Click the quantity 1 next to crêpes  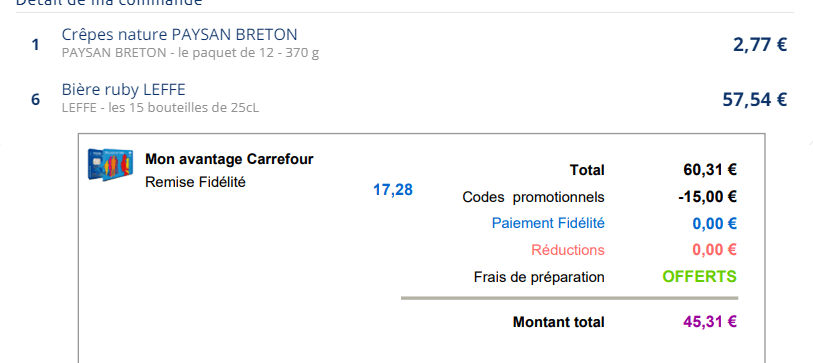point(35,45)
